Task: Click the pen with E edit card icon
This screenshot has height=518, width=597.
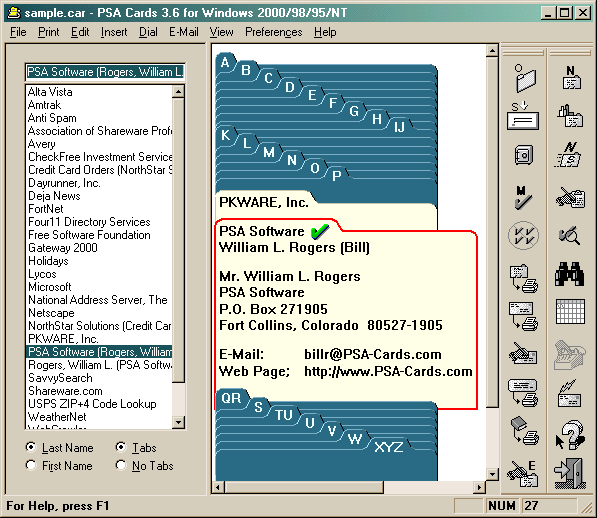Action: tap(522, 473)
